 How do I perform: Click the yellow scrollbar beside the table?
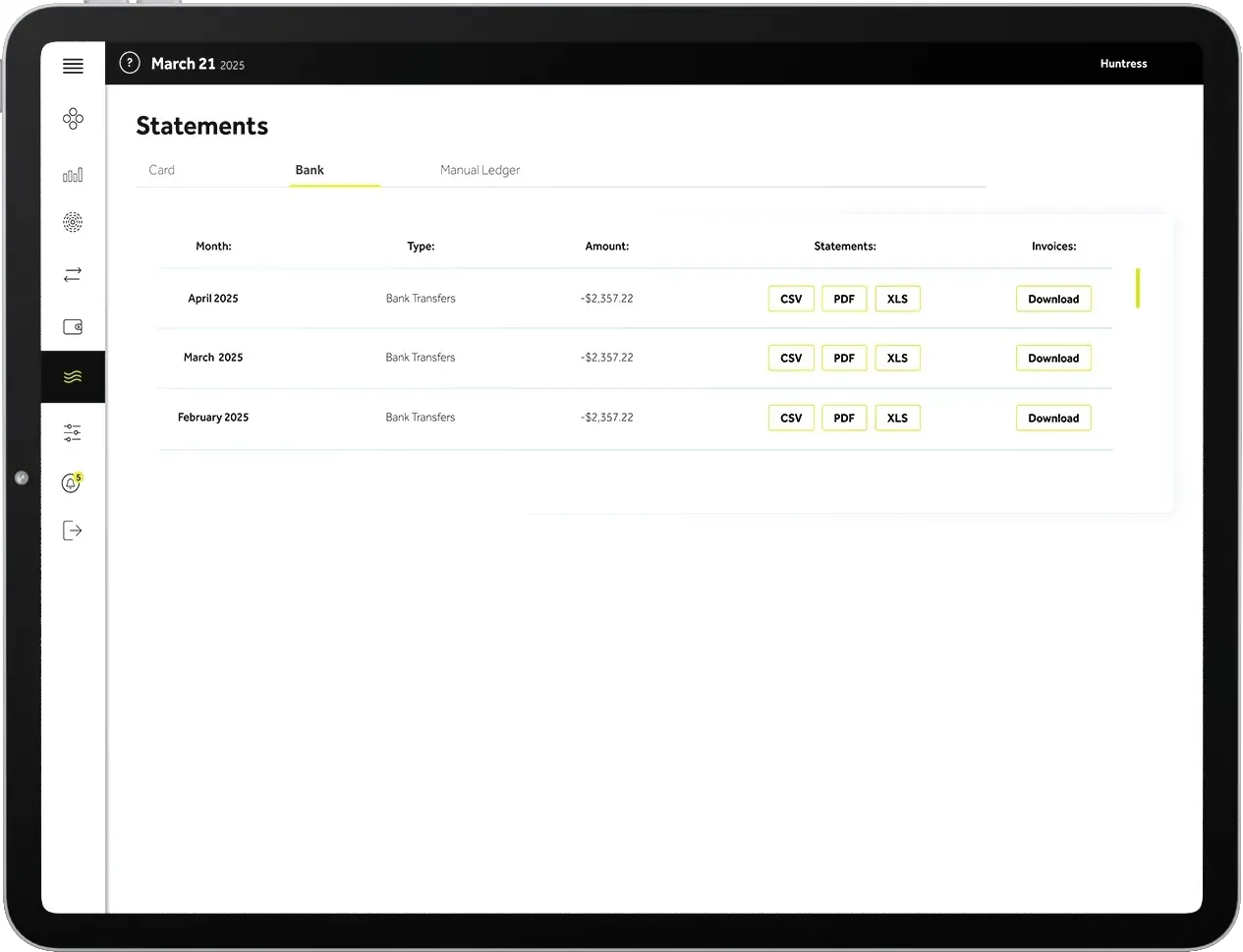[x=1138, y=288]
